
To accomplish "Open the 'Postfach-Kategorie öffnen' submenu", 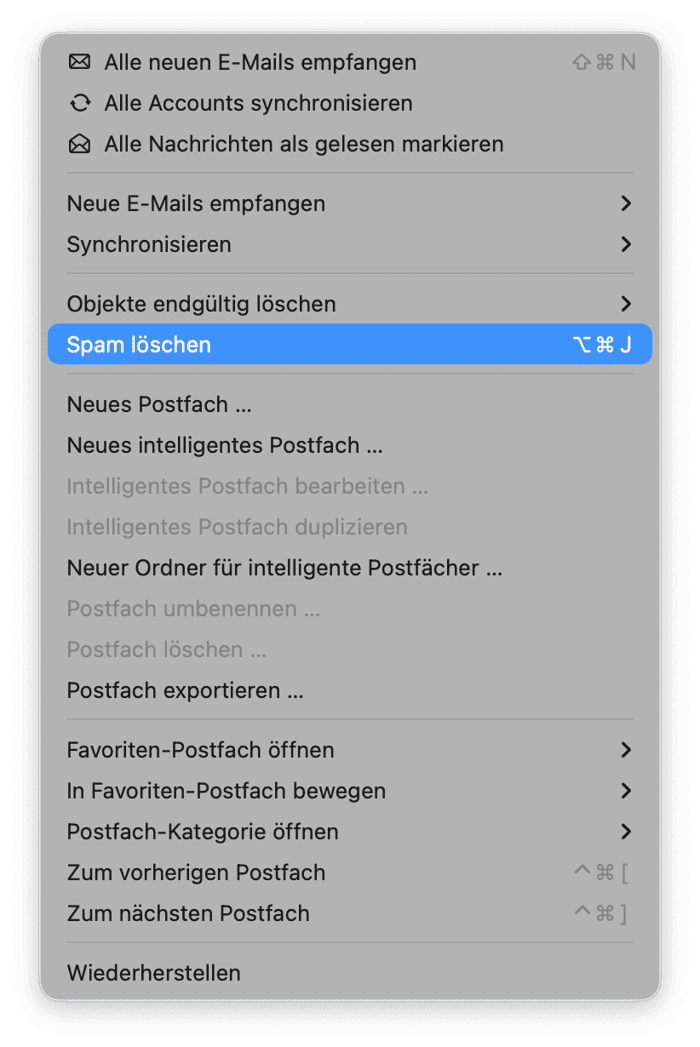I will 627,831.
